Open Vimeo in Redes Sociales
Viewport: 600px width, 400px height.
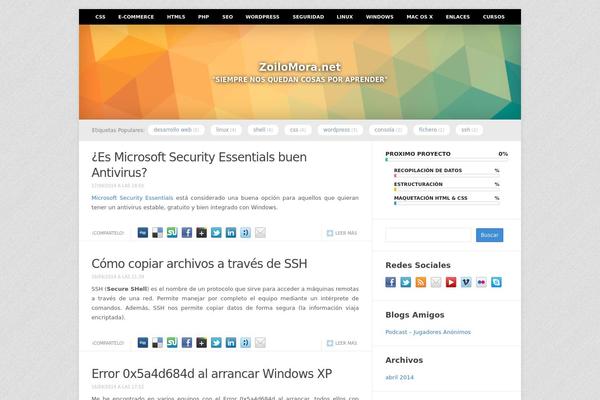pos(466,282)
